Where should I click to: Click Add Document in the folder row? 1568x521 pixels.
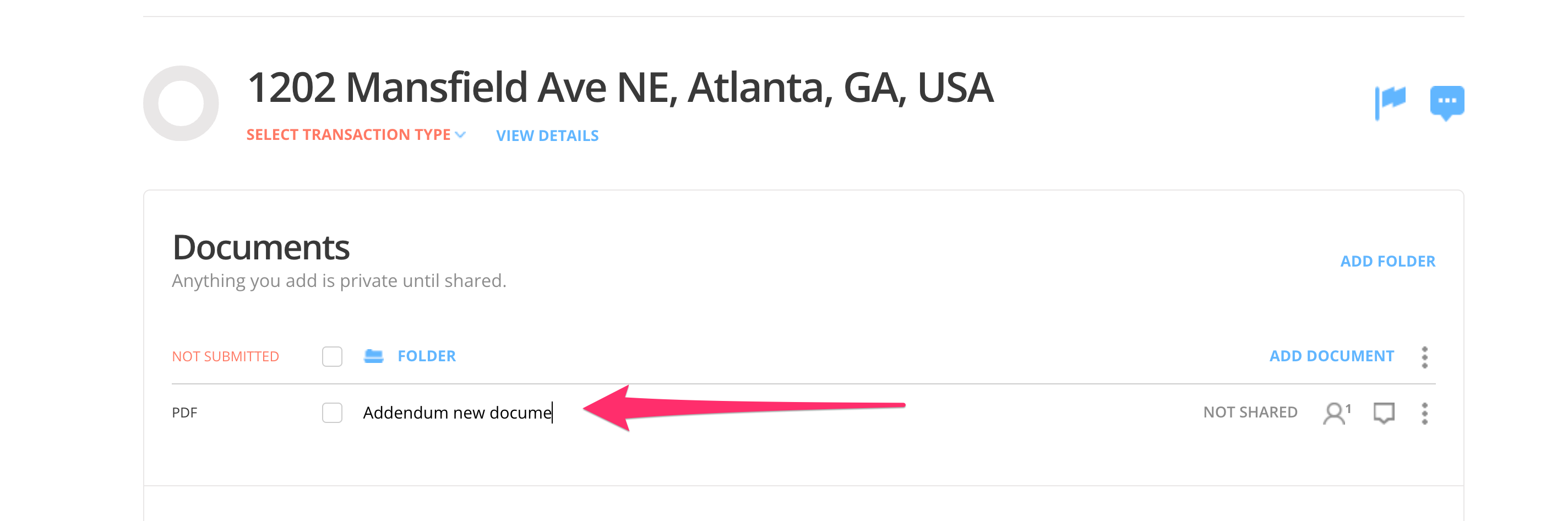[1331, 356]
